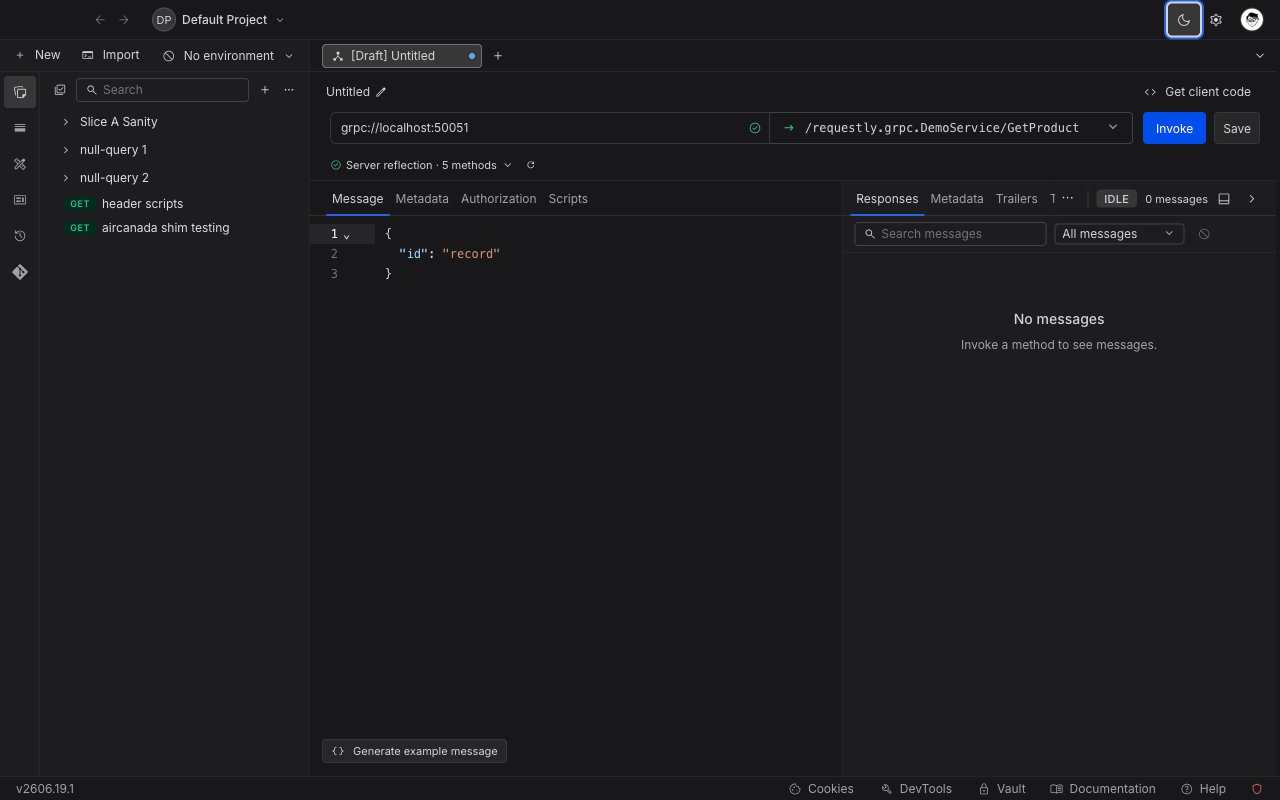This screenshot has height=800, width=1280.
Task: Switch to the Scripts tab
Action: click(568, 199)
